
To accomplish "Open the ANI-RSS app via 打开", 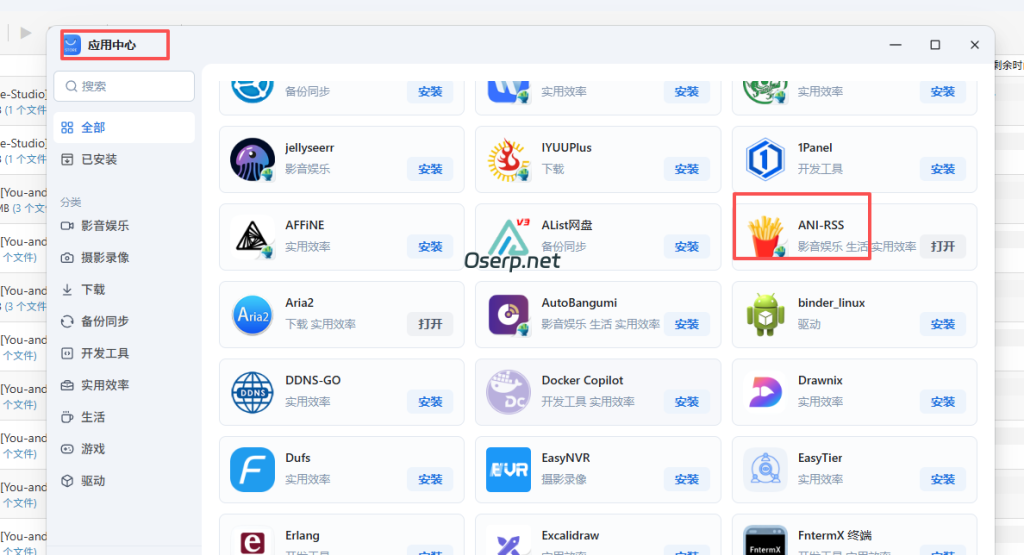I will coord(942,247).
